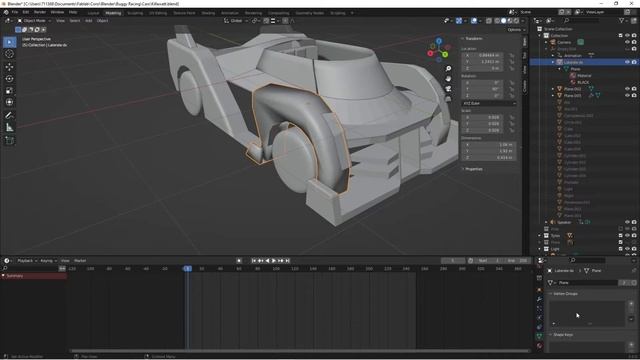The width and height of the screenshot is (640, 360).
Task: Play animation forward in timeline
Action: (274, 260)
